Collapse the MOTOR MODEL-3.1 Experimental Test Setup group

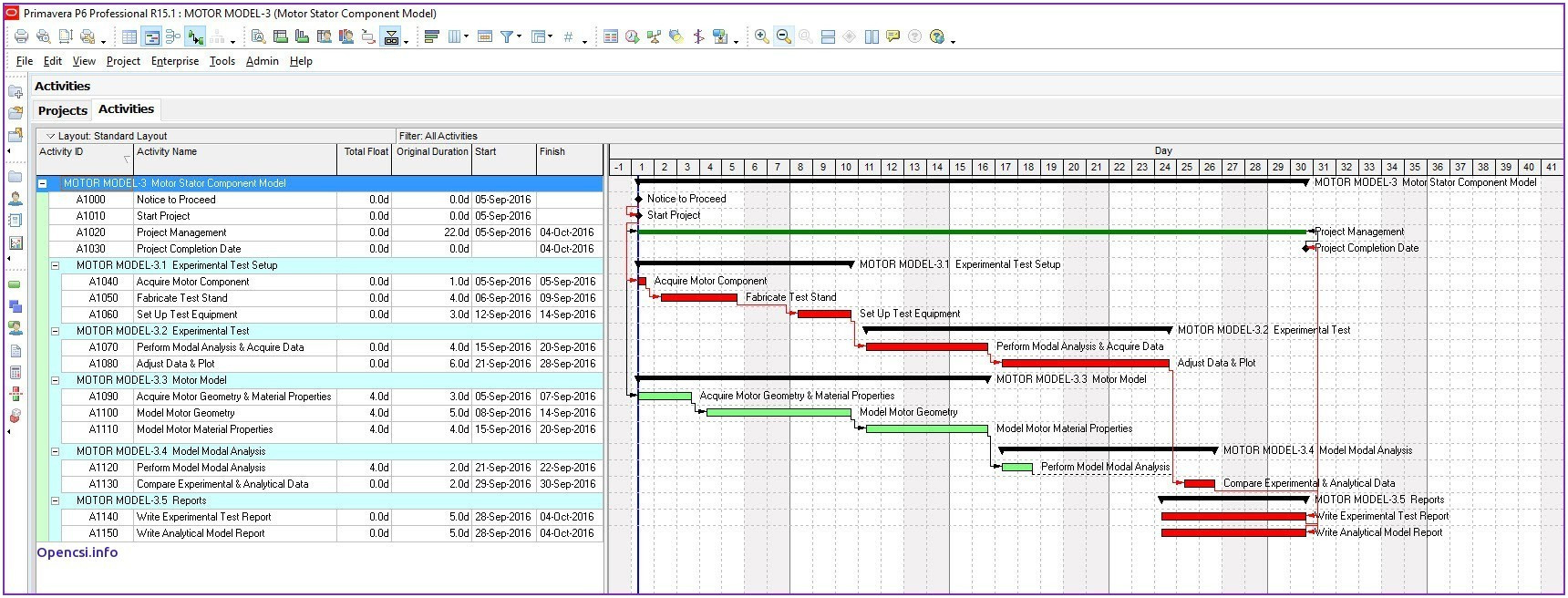(55, 265)
